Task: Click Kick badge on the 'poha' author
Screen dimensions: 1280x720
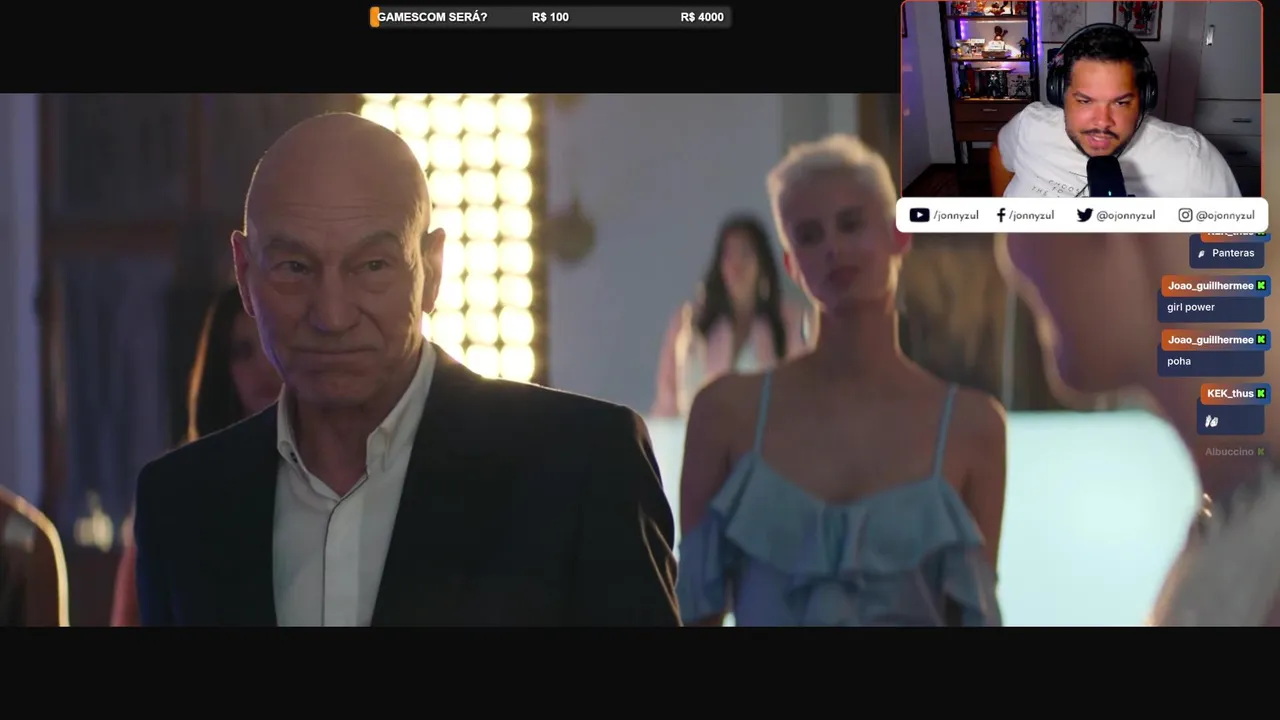Action: 1261,339
